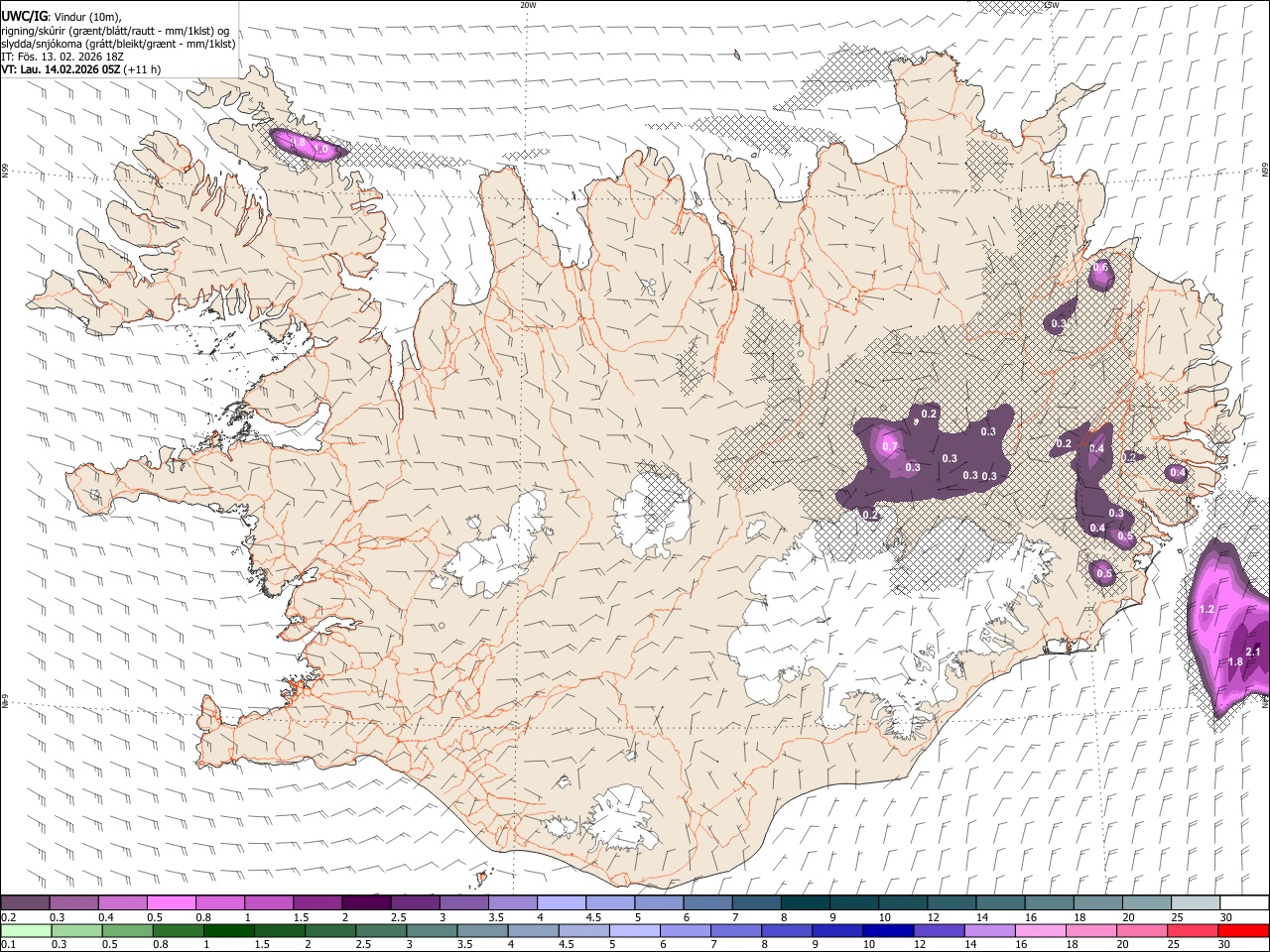
Task: Click the '1.5' label under snow scale
Action: [302, 917]
